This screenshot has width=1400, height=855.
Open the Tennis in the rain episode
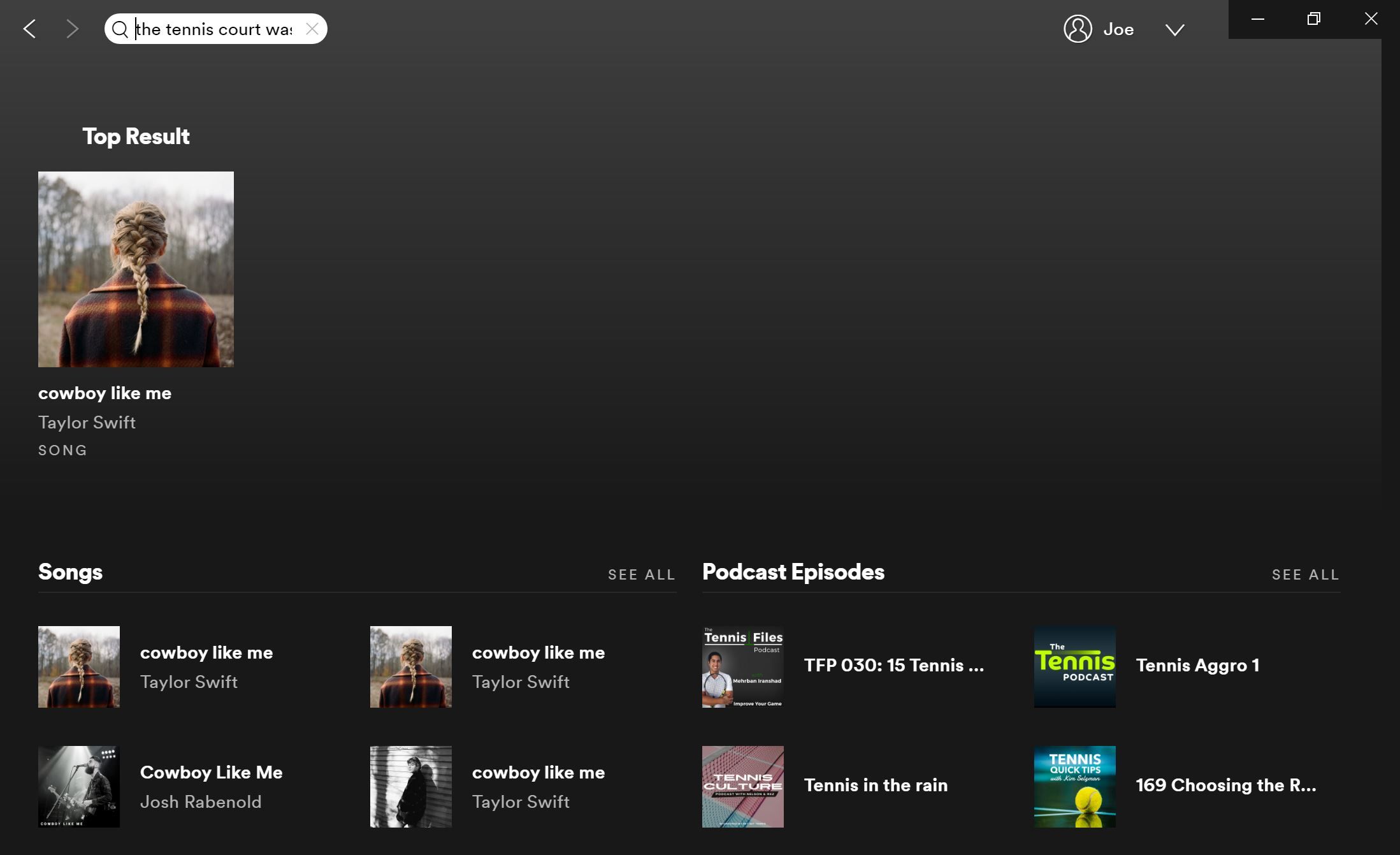[876, 786]
